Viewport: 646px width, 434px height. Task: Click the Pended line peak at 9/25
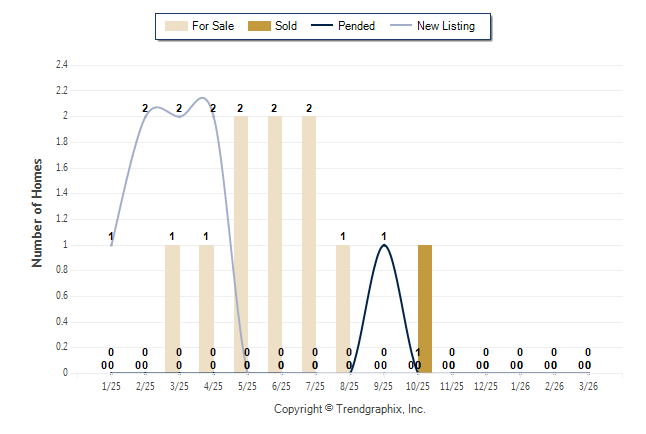(x=383, y=245)
